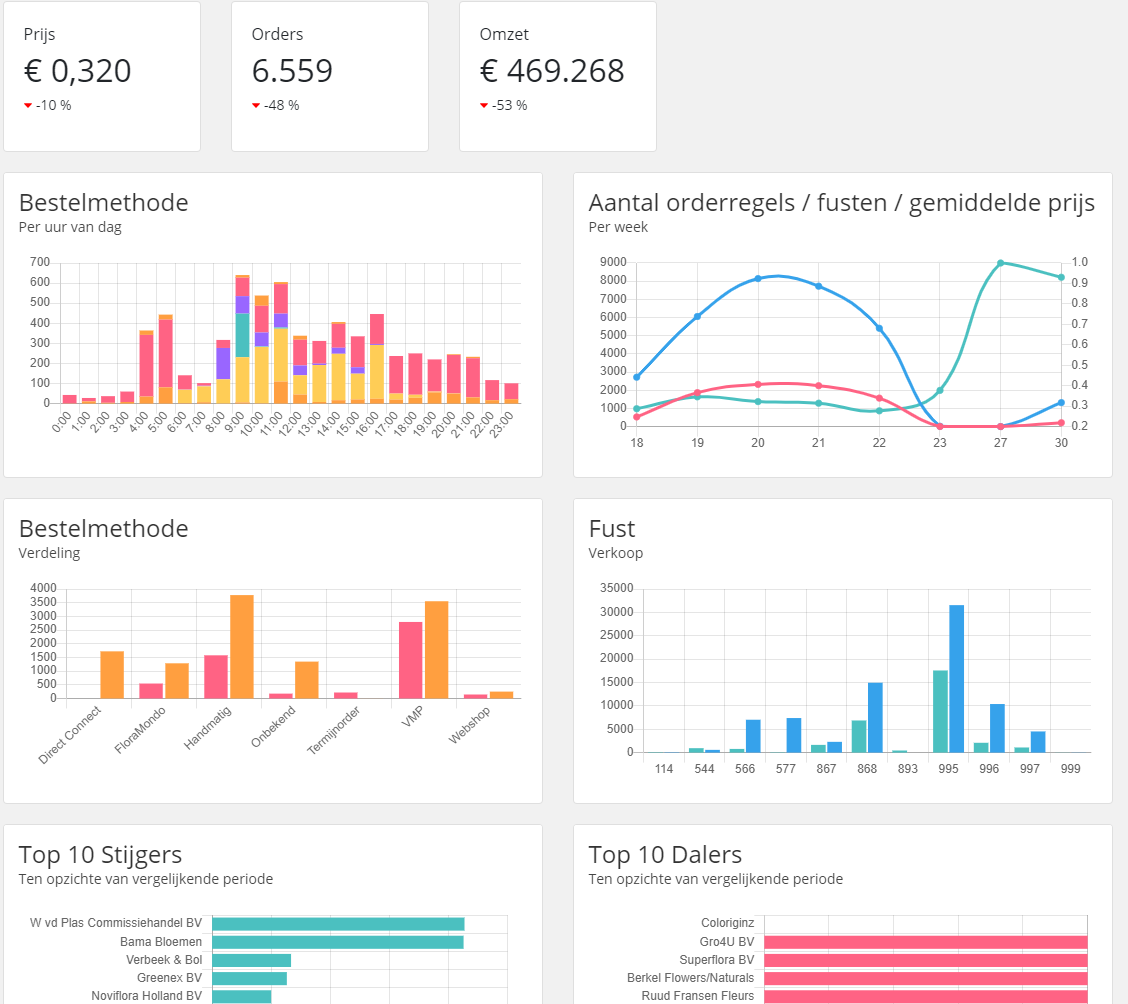Click the Berkel Flowers/Naturals bar
The image size is (1128, 1004).
click(926, 978)
